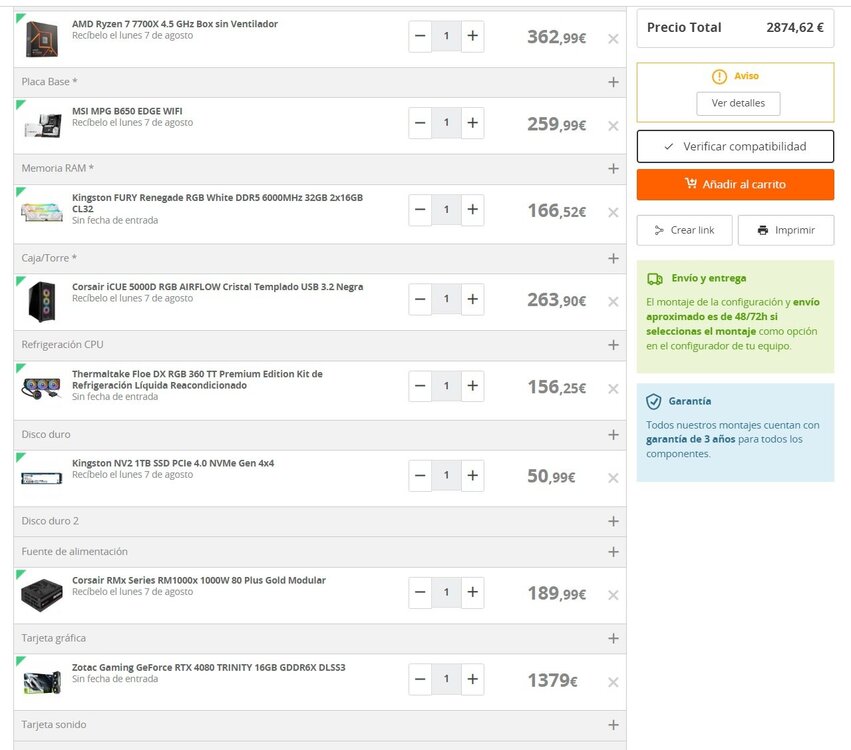The width and height of the screenshot is (851, 750).
Task: Click the Envío y entrega truck icon
Action: [x=655, y=279]
